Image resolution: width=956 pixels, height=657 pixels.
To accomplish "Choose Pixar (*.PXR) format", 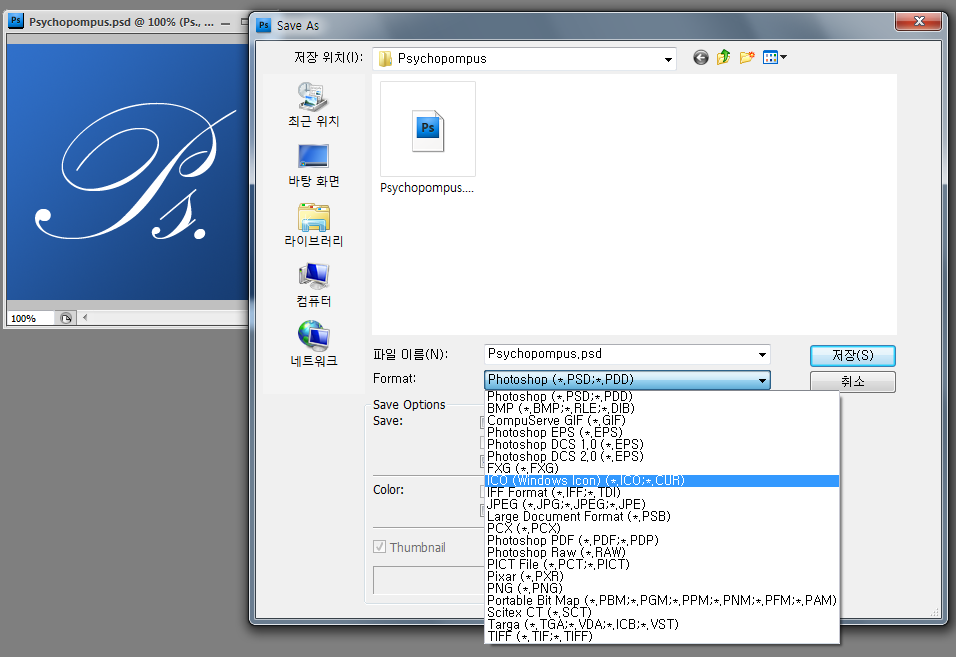I will 662,577.
